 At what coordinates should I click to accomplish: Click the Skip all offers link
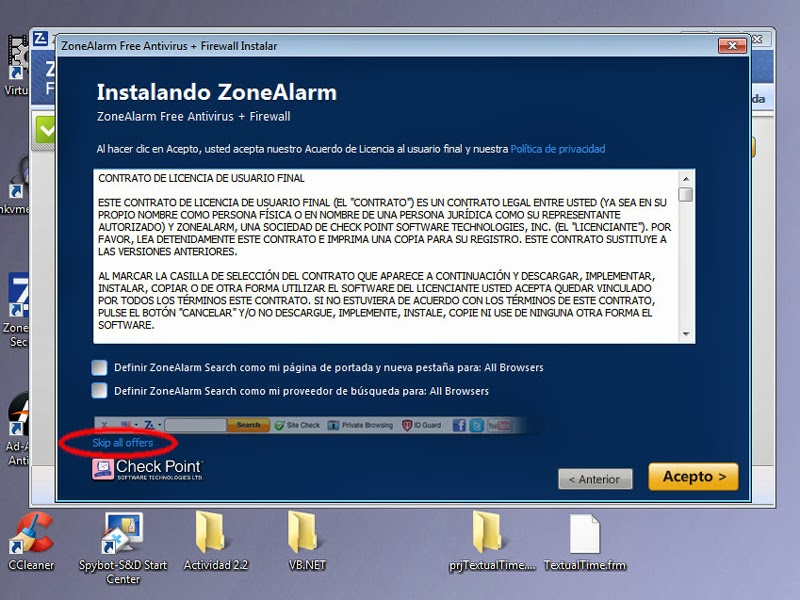(122, 443)
